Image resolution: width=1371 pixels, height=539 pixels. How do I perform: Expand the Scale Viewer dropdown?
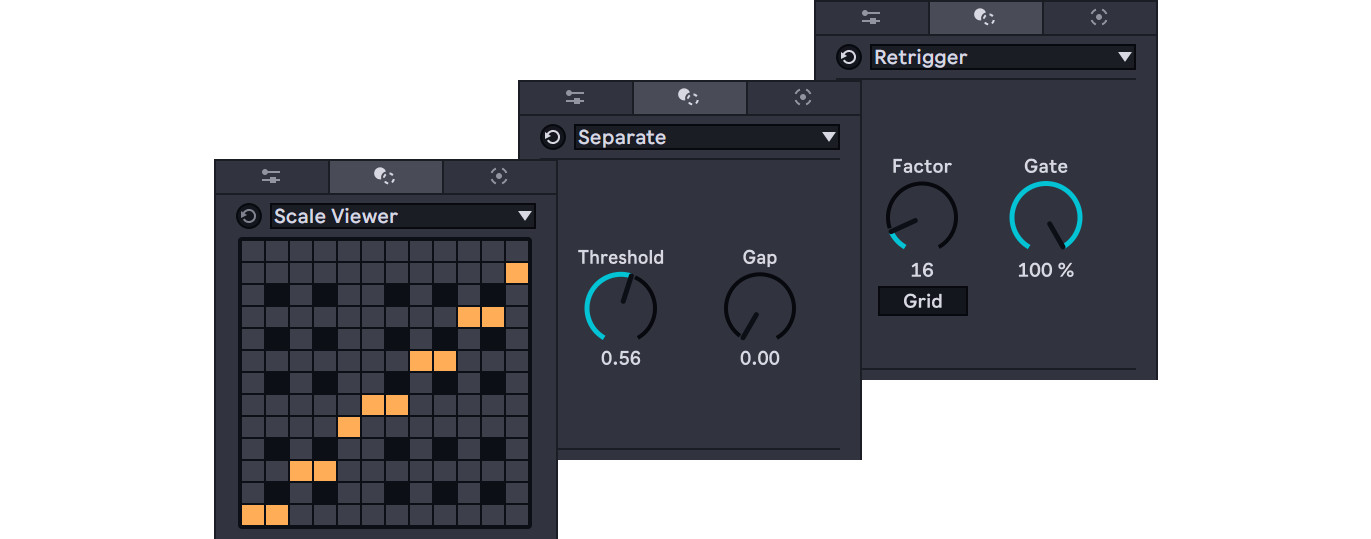click(x=403, y=216)
